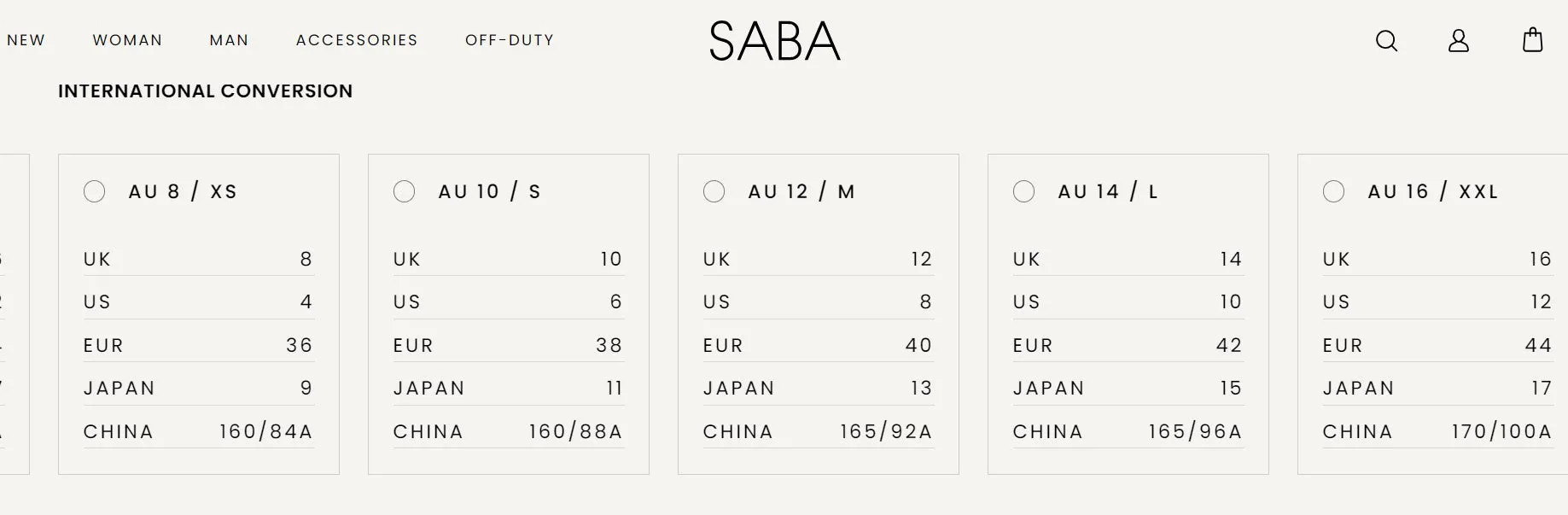1568x515 pixels.
Task: Open the WOMAN menu
Action: (127, 40)
